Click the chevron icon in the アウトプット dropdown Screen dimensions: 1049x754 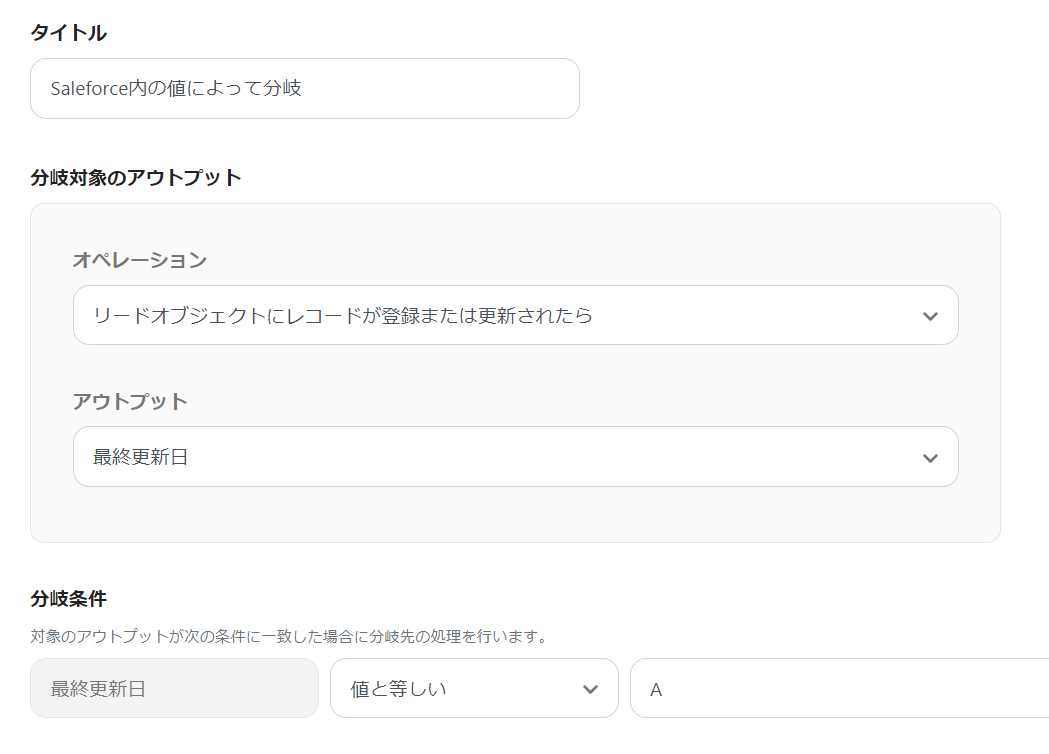tap(930, 458)
